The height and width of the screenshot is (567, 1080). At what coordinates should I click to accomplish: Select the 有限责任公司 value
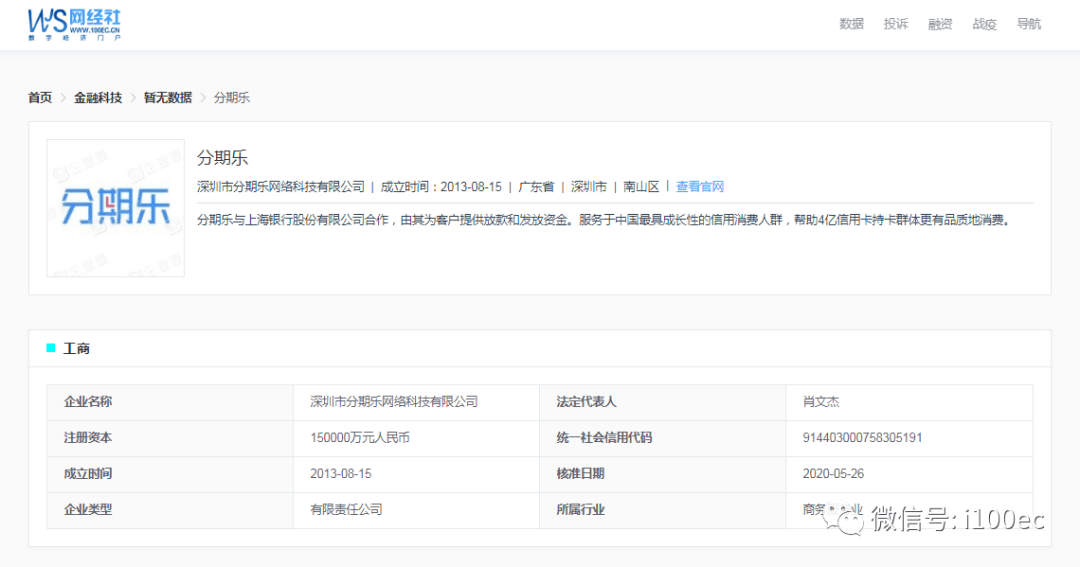(346, 510)
